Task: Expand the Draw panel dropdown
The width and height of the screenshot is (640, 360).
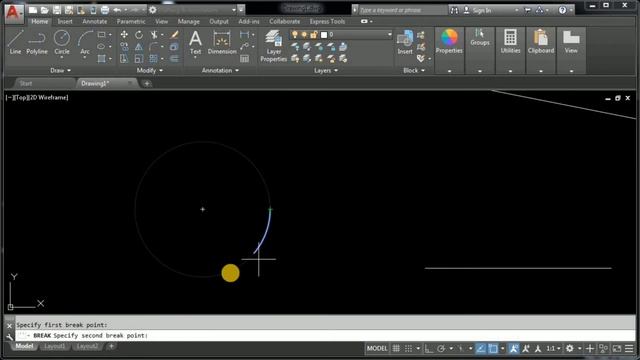Action: [x=60, y=70]
